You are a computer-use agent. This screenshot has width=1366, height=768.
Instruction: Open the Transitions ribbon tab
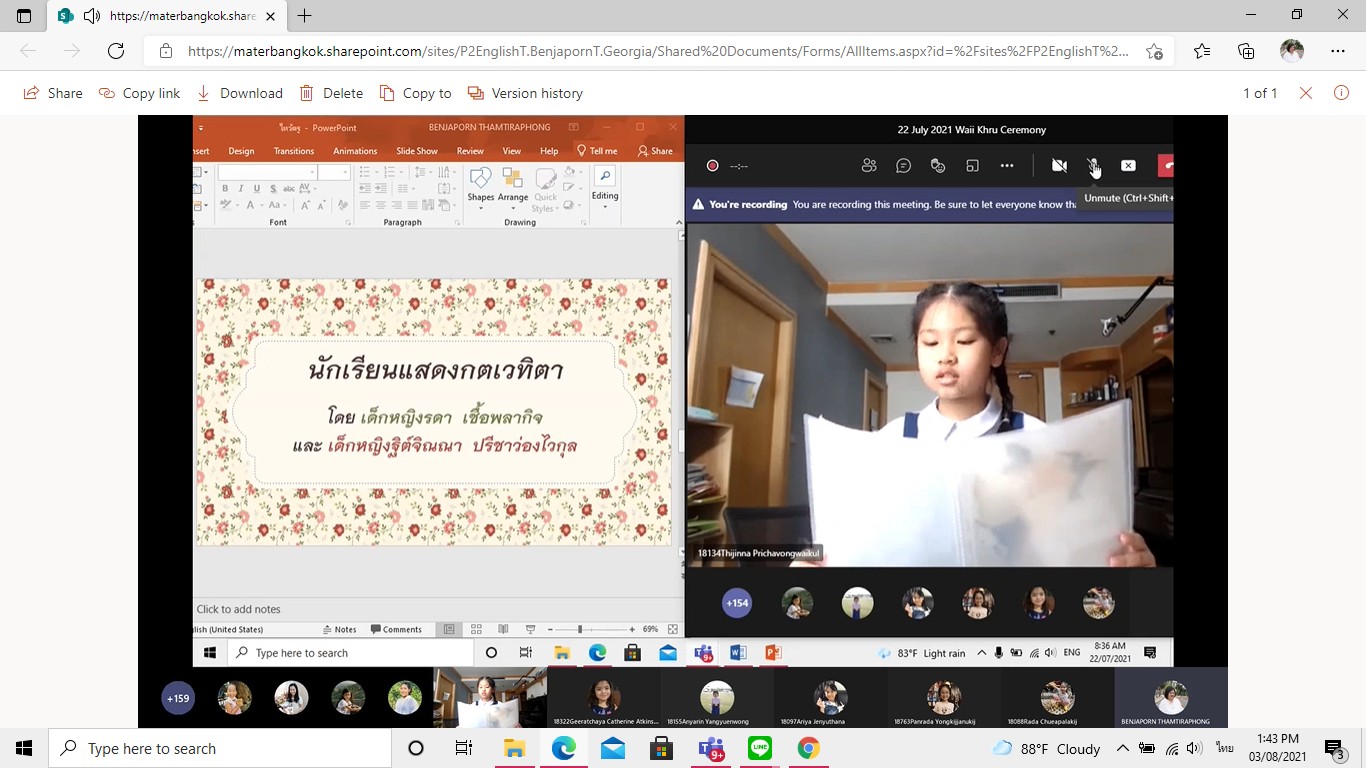tap(294, 151)
